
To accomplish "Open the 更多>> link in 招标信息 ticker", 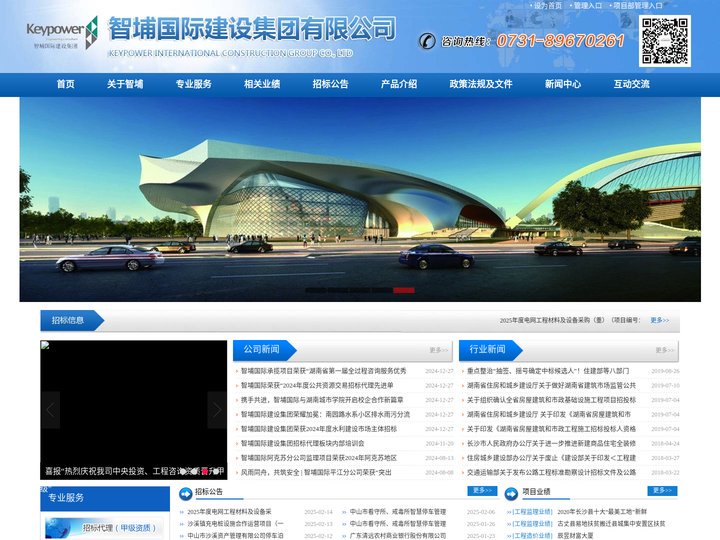I will point(659,321).
